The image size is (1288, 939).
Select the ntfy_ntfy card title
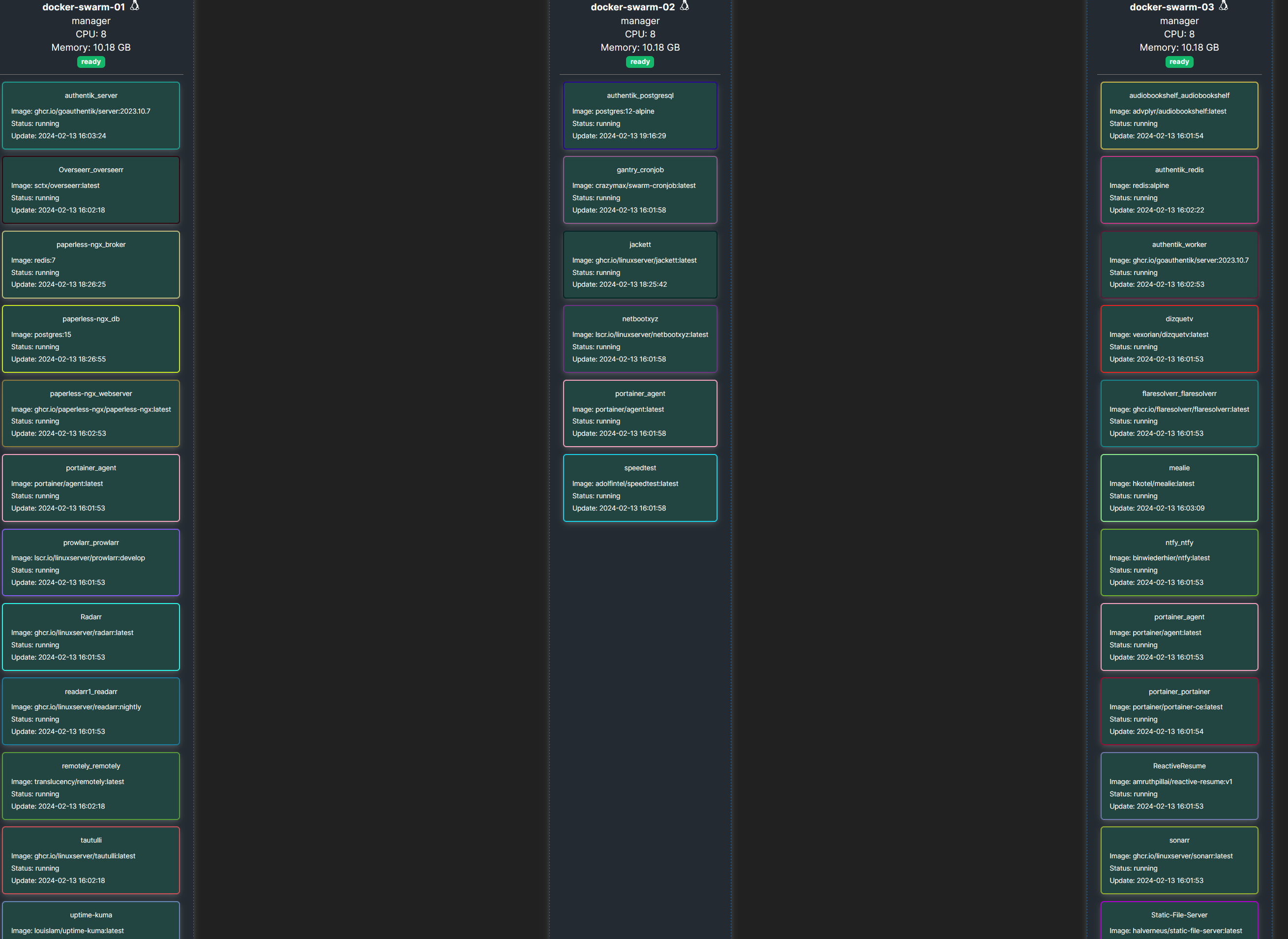click(1179, 542)
